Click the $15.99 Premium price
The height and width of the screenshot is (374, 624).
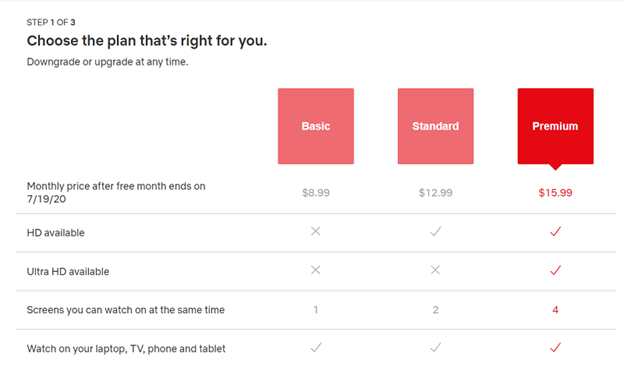(555, 193)
